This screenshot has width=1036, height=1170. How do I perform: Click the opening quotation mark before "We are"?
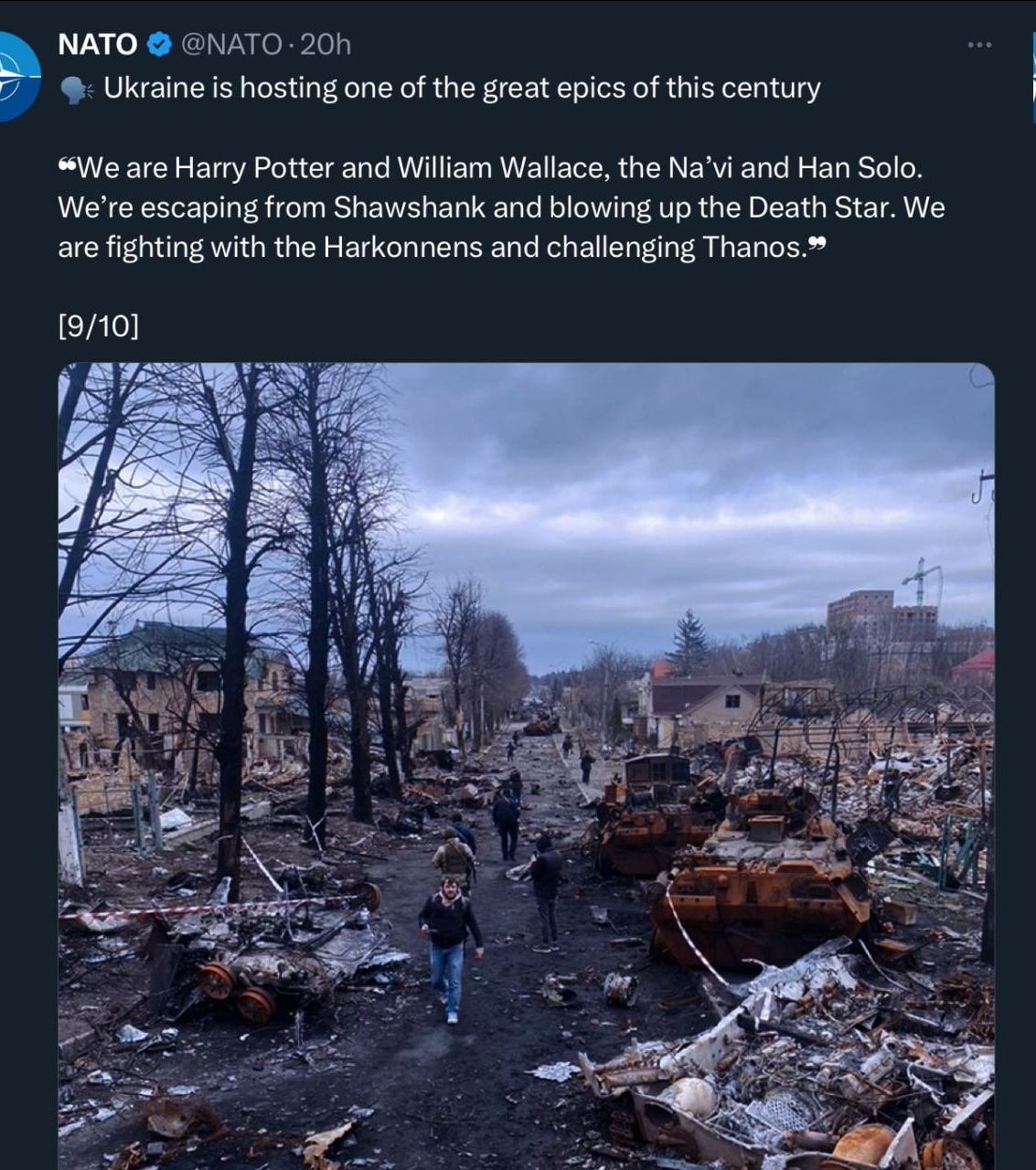coord(66,166)
